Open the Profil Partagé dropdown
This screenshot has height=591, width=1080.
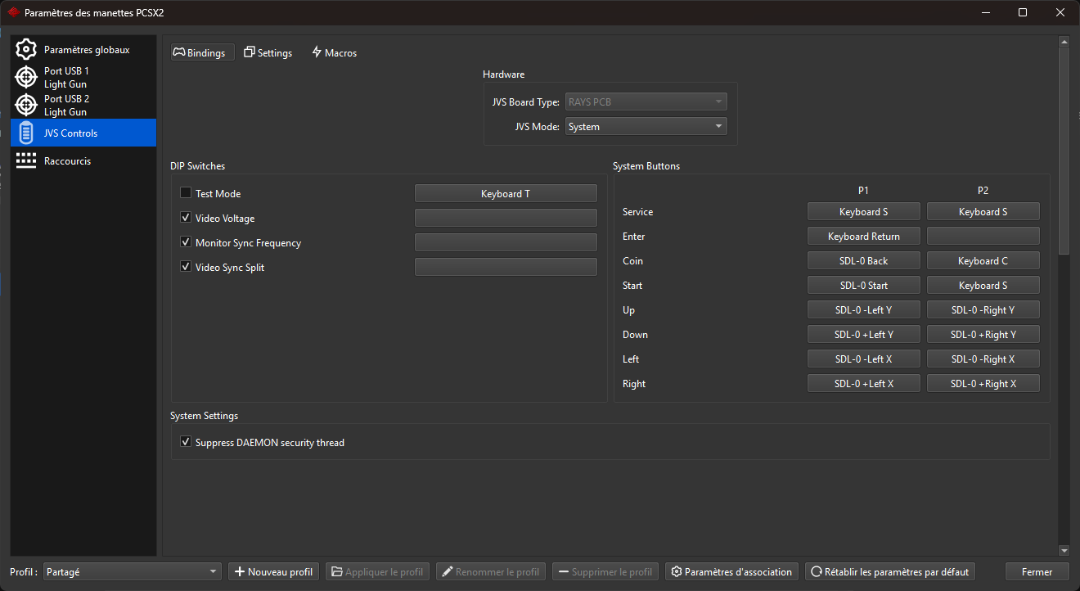[x=132, y=572]
